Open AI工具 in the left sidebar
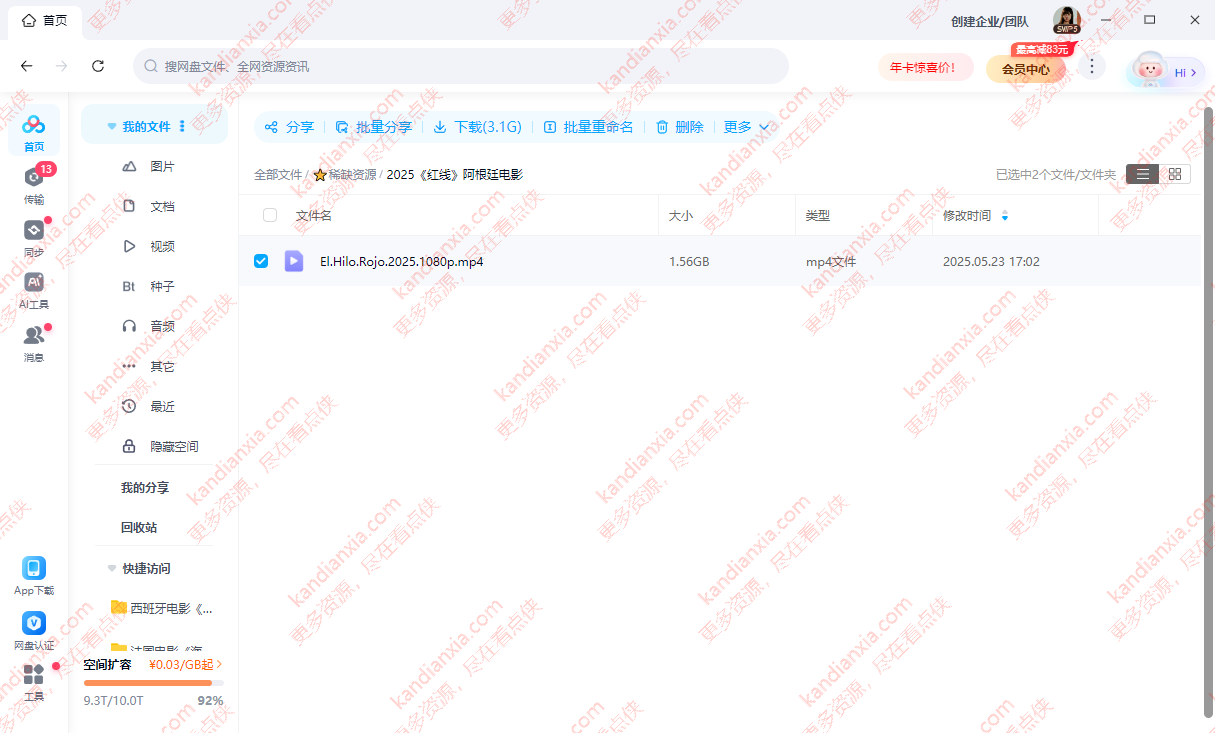 [x=34, y=283]
